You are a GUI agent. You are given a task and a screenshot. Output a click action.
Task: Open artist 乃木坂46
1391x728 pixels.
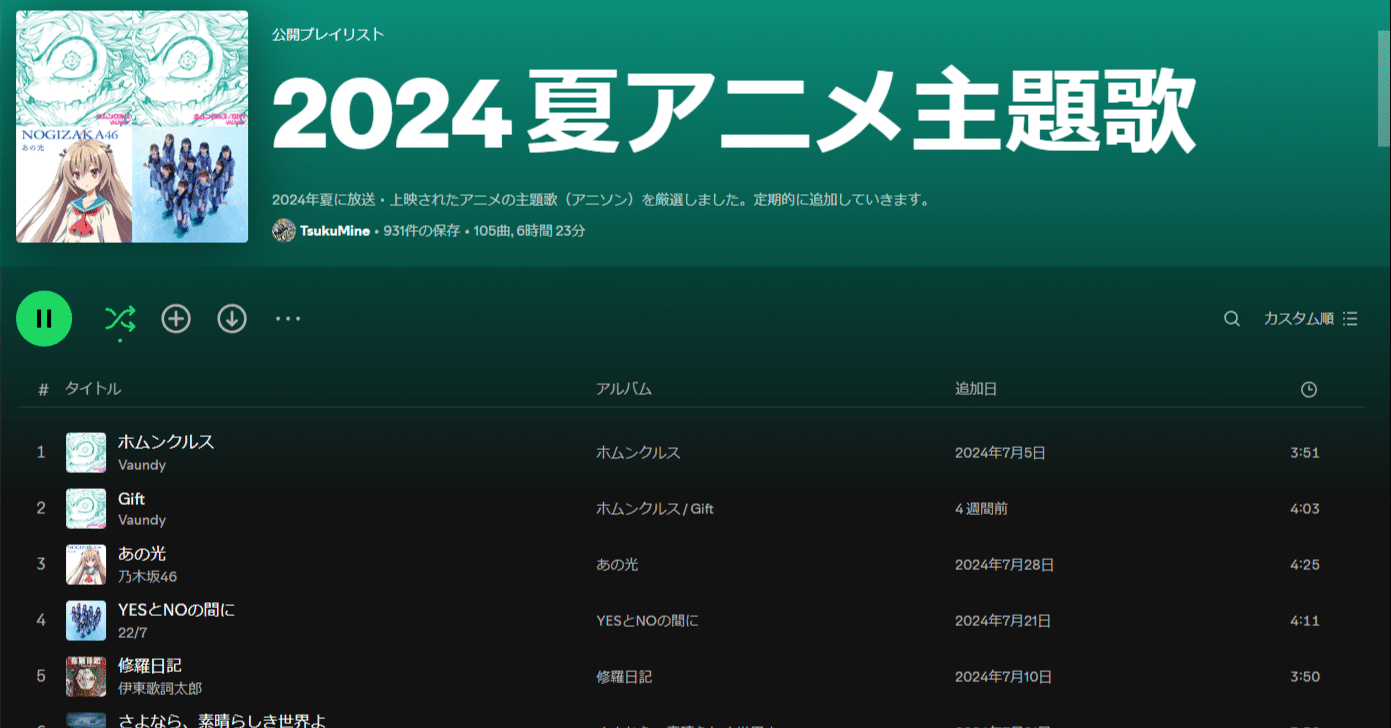pos(148,577)
